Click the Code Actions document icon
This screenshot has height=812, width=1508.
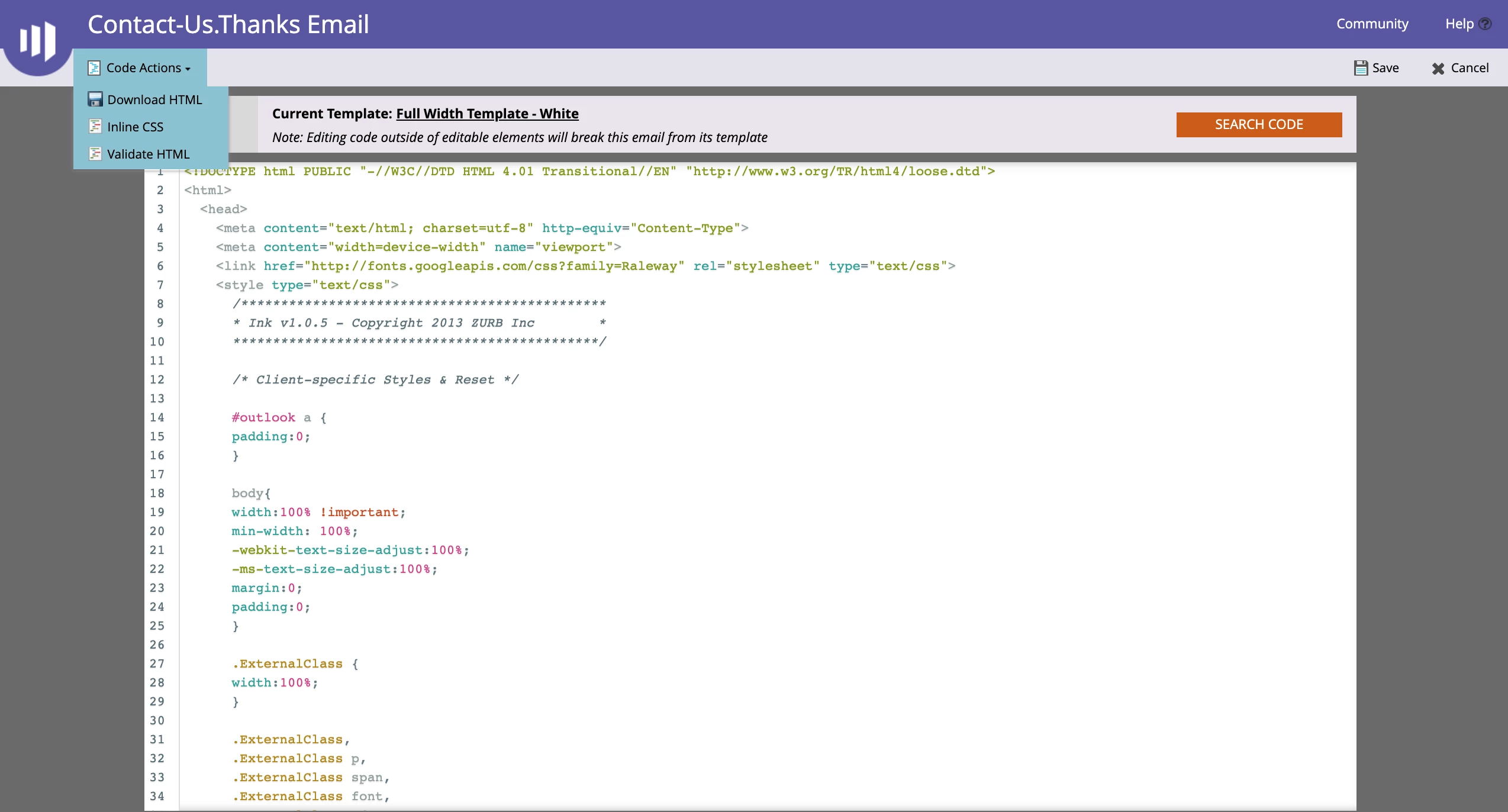tap(94, 68)
